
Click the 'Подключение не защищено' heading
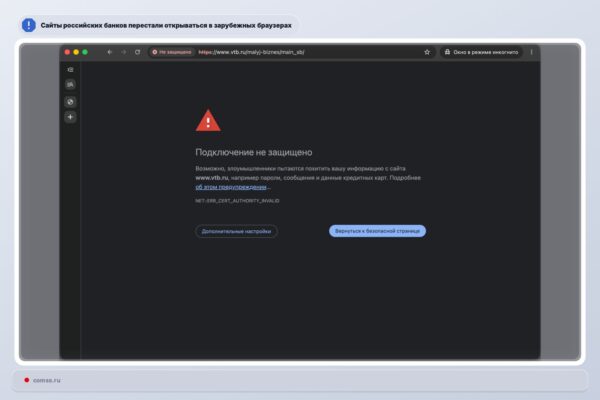(254, 152)
